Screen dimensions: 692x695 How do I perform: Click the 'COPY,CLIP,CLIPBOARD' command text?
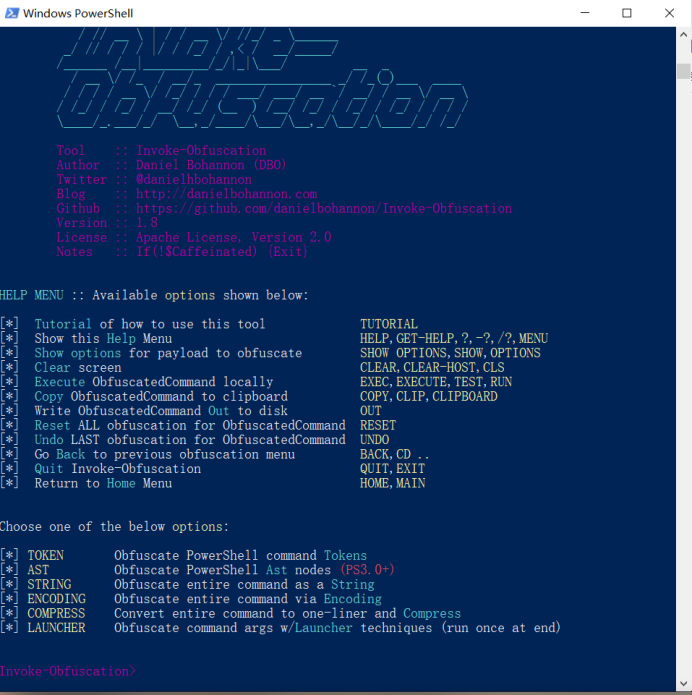tap(429, 396)
